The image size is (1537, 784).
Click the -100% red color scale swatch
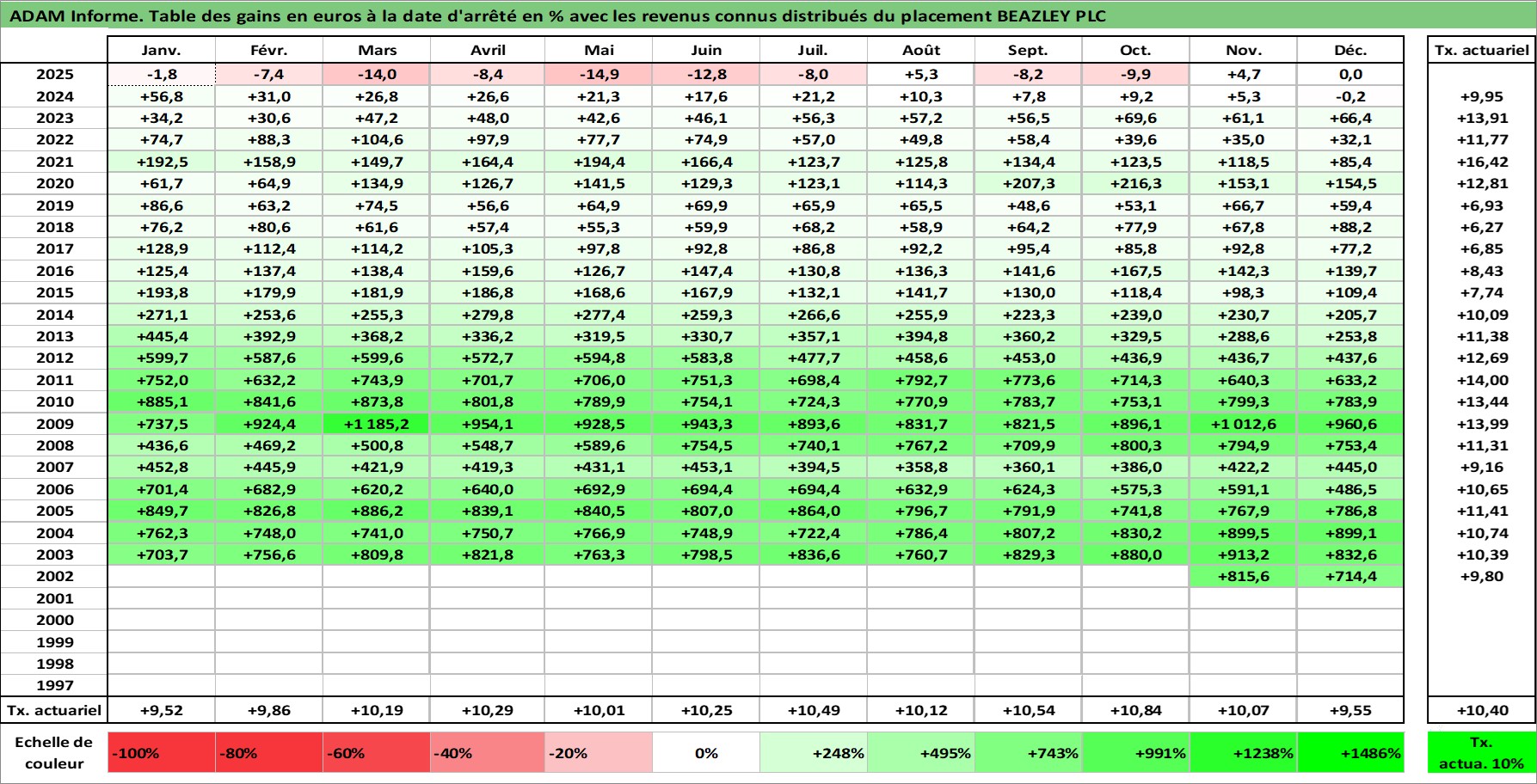161,753
